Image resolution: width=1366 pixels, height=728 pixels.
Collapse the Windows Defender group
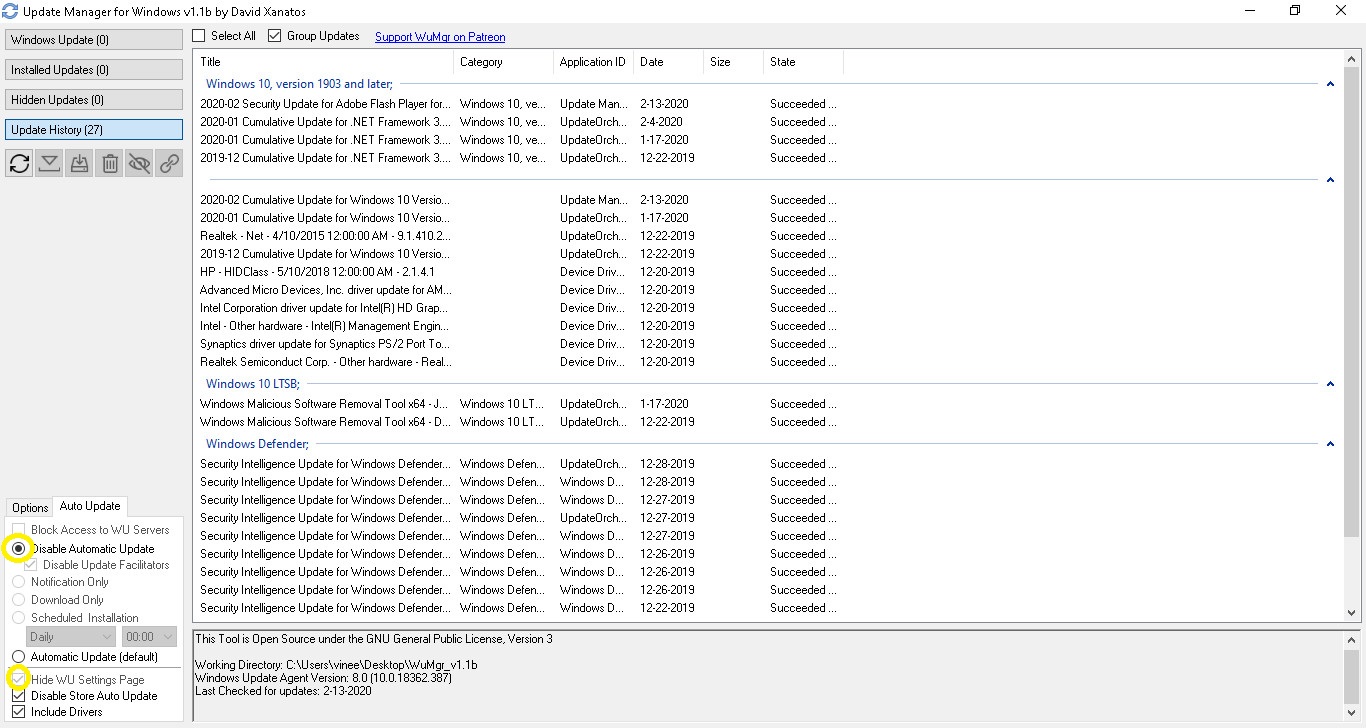pos(1330,444)
